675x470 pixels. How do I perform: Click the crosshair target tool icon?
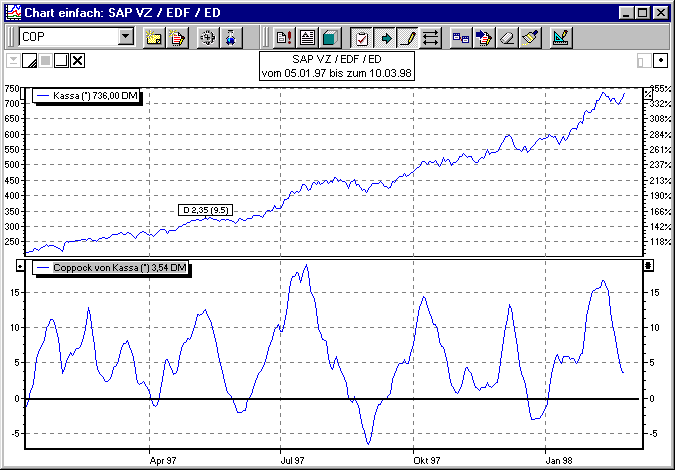(208, 38)
